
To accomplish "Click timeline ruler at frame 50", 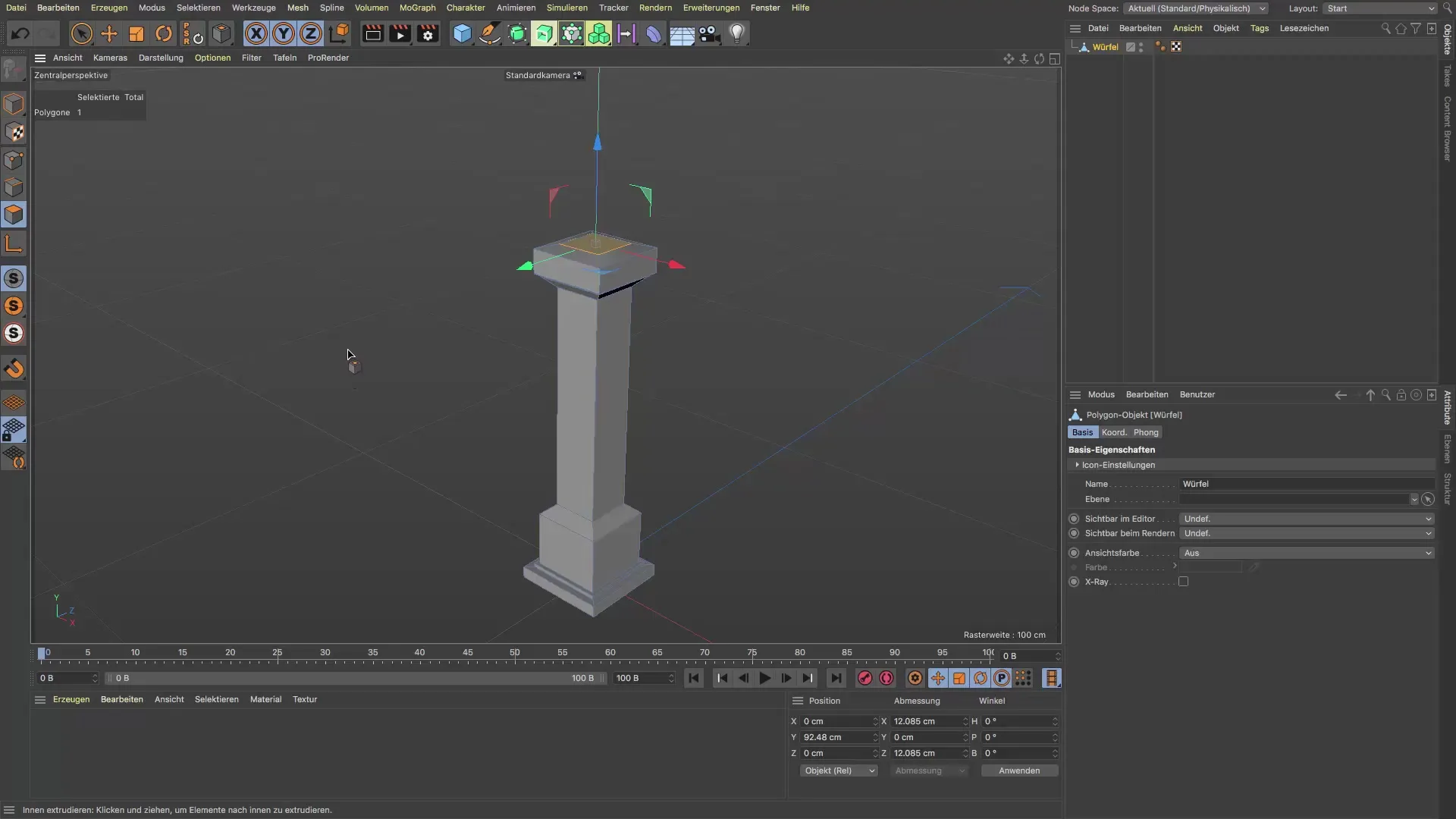I will pos(515,654).
